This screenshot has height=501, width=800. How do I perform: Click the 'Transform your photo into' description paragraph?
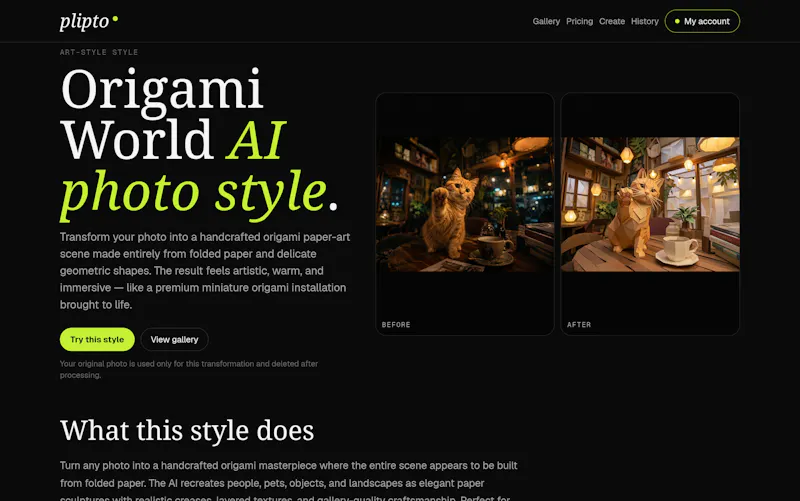[205, 271]
